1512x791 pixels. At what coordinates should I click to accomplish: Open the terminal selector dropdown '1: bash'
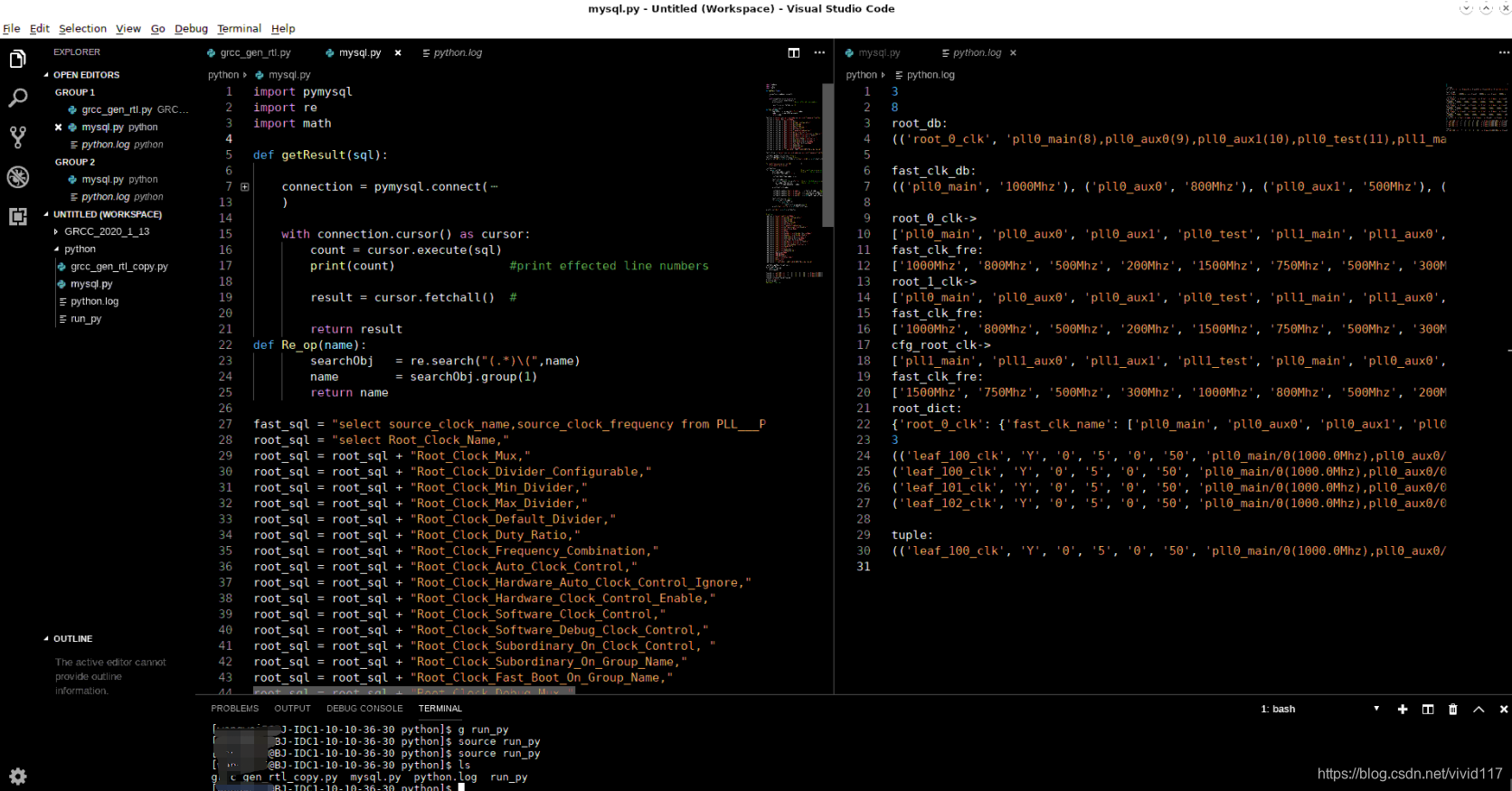click(x=1319, y=709)
